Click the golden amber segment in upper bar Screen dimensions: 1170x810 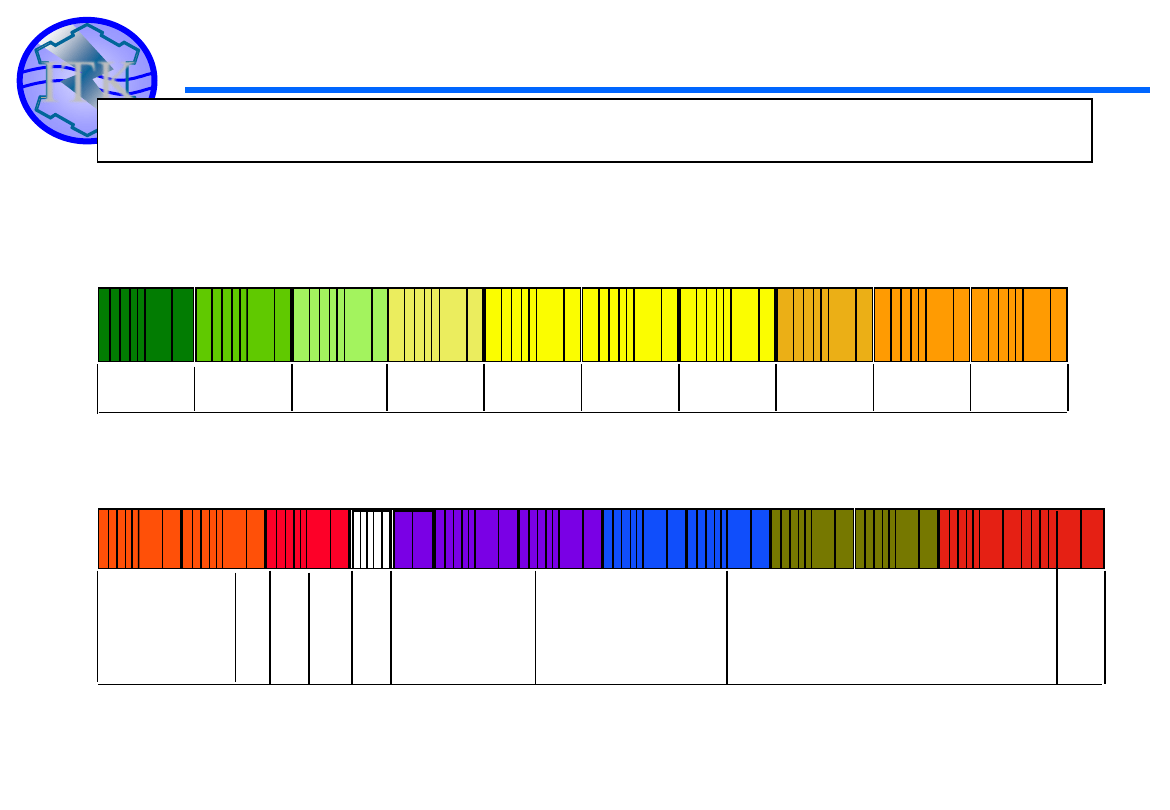(825, 324)
